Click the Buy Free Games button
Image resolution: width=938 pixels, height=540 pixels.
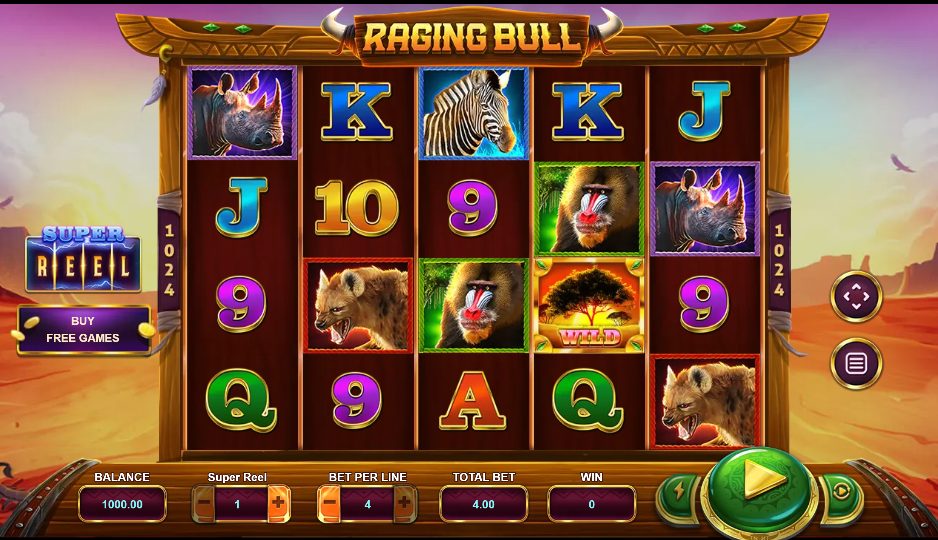pos(83,330)
